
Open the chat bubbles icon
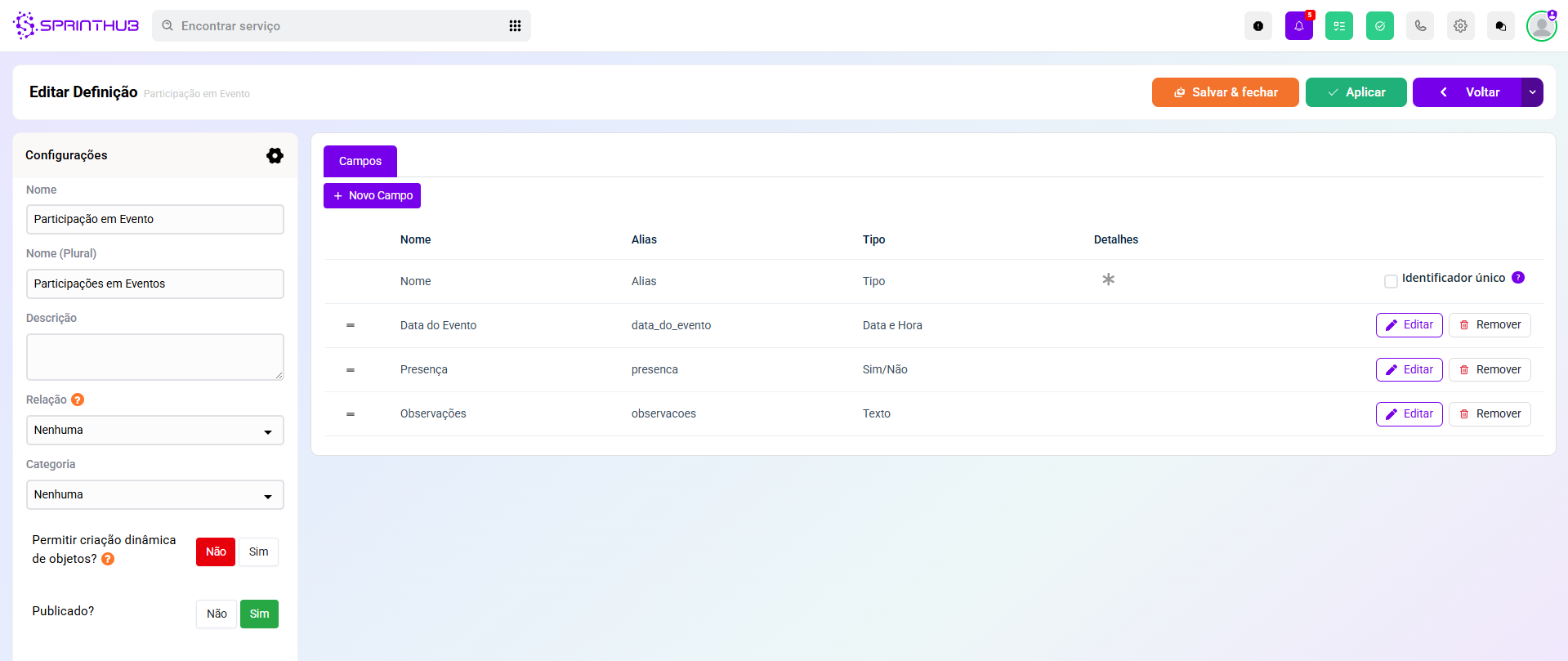click(1500, 26)
